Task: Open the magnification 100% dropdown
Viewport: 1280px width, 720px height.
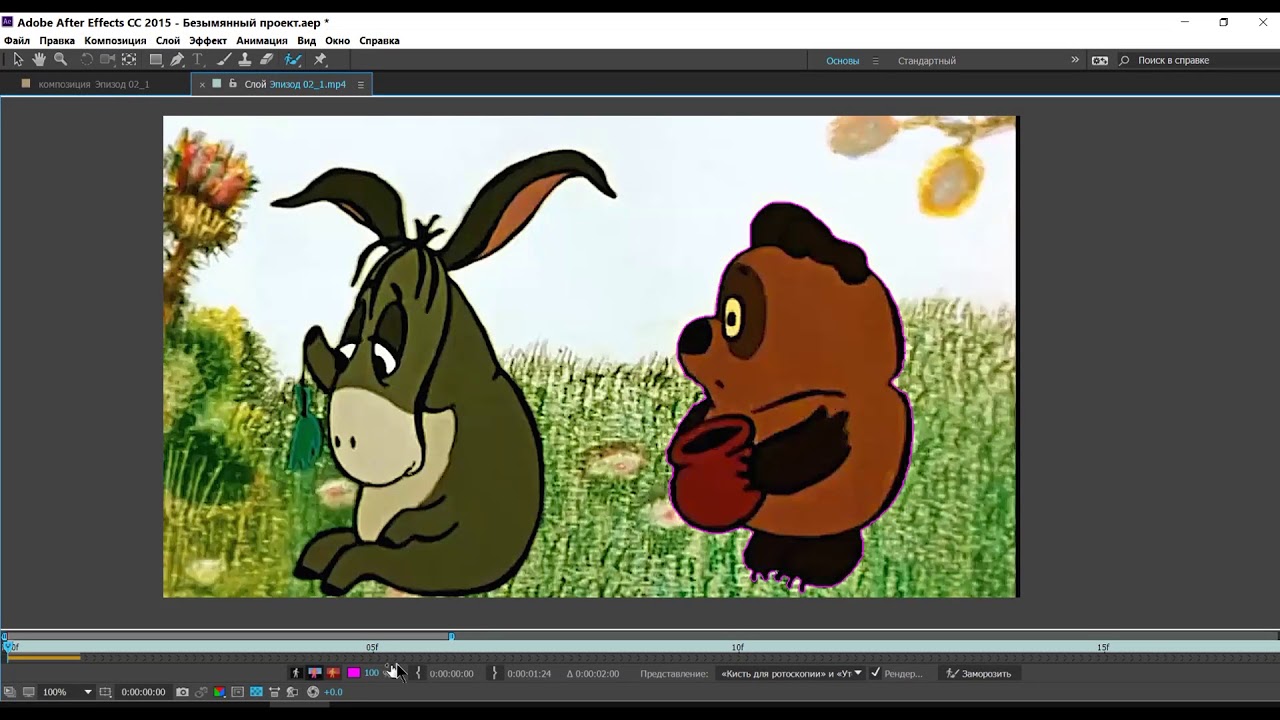Action: [67, 692]
